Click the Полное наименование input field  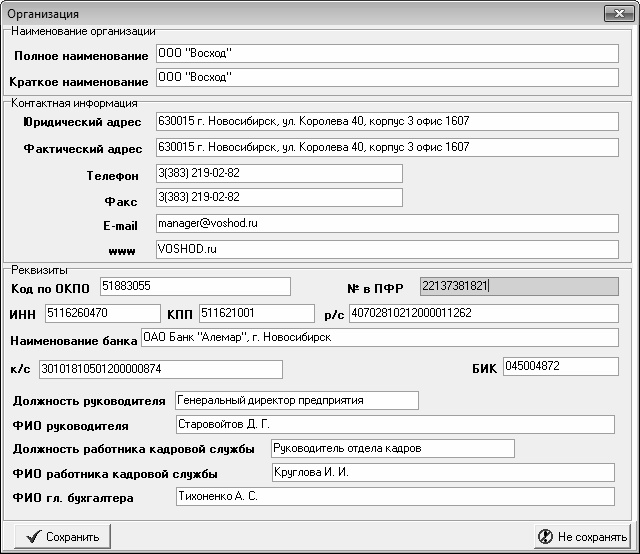click(387, 54)
